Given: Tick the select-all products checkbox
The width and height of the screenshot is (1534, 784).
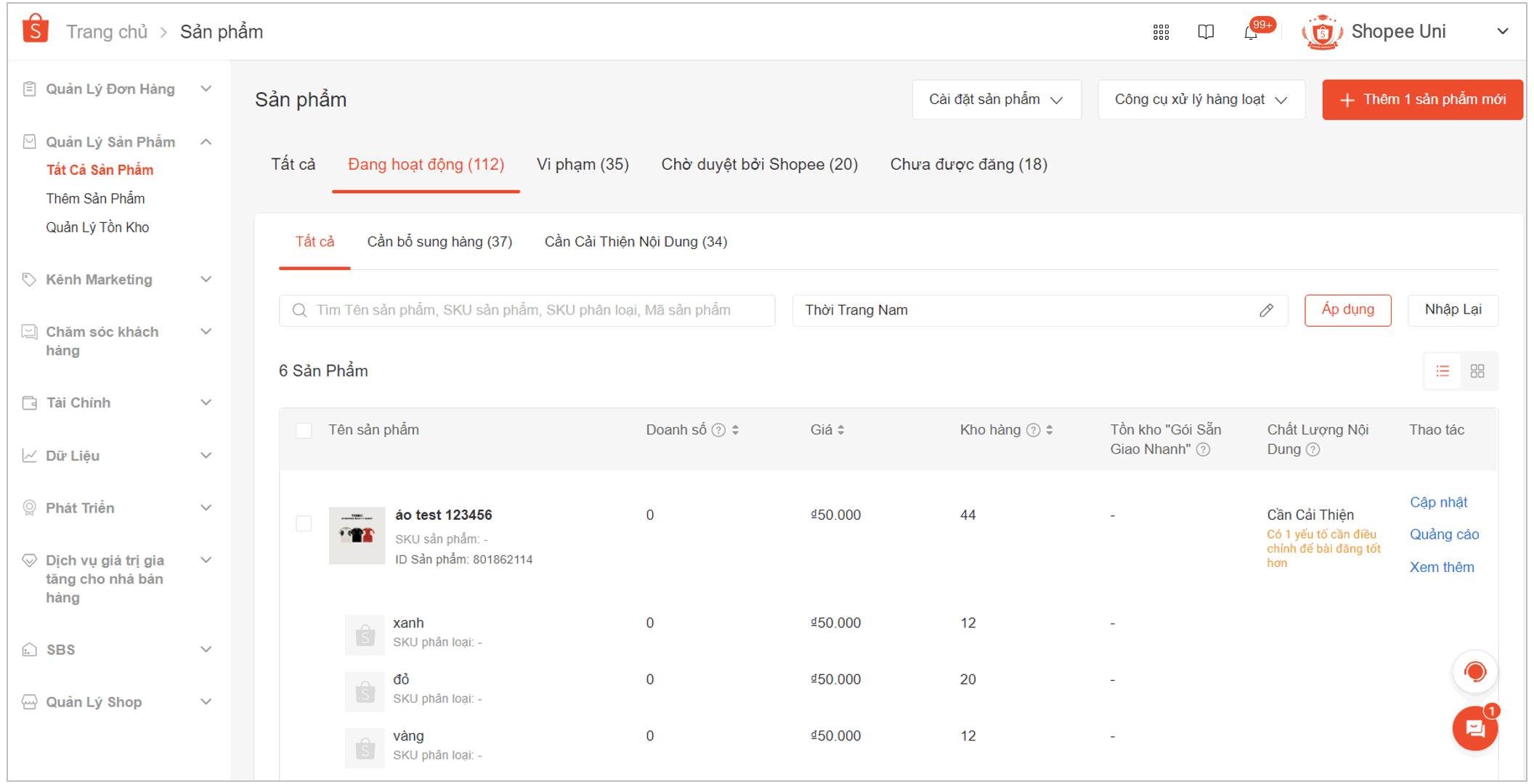Looking at the screenshot, I should [304, 430].
